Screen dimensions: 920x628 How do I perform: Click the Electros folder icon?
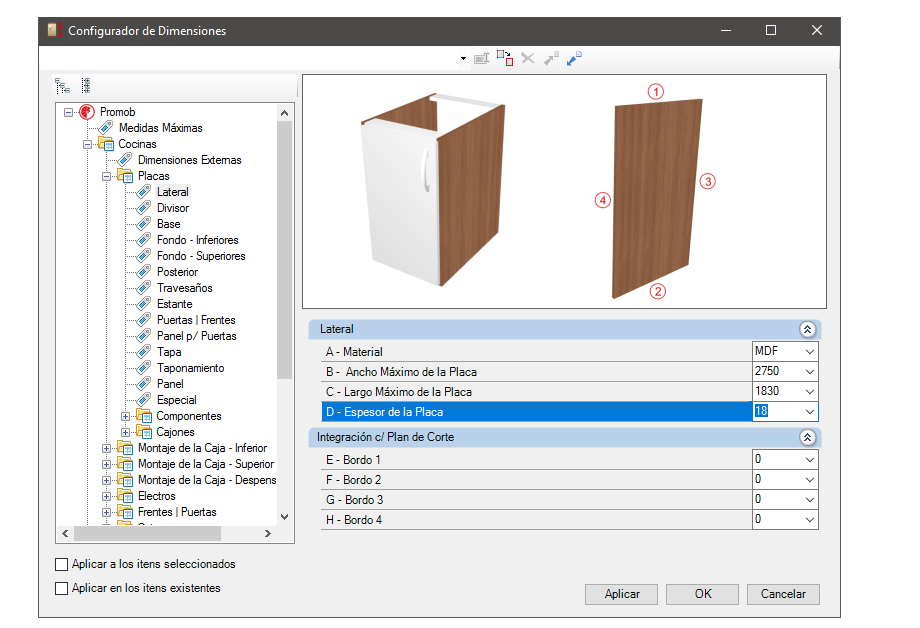(x=125, y=496)
